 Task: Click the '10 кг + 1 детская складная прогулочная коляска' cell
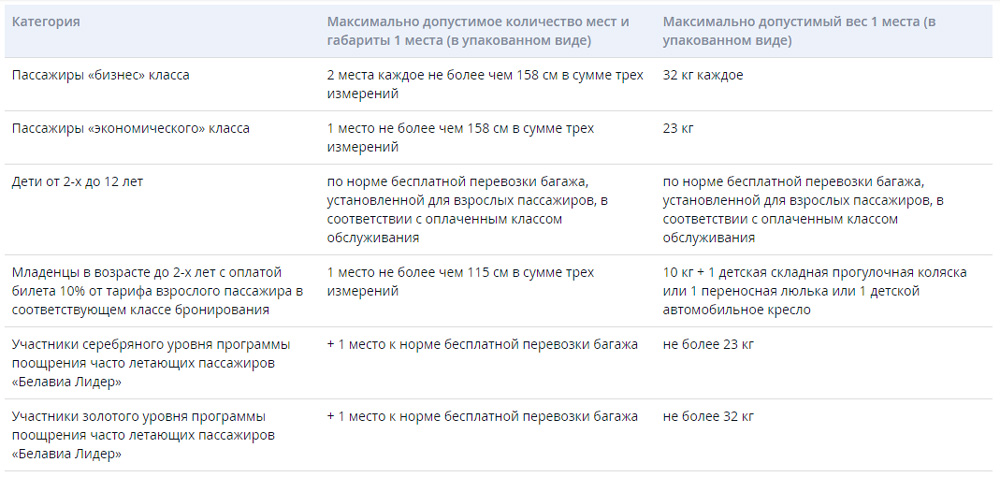[815, 291]
